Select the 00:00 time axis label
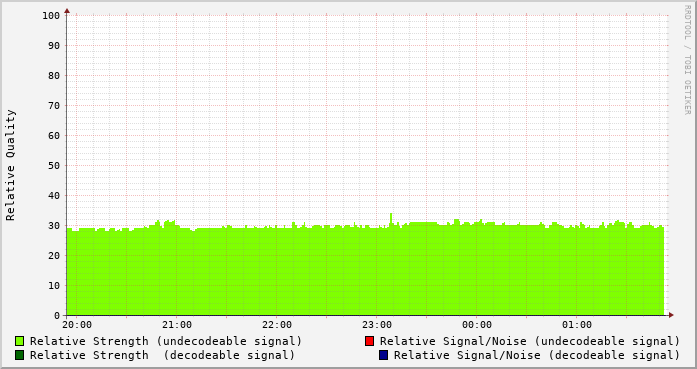 coord(477,325)
